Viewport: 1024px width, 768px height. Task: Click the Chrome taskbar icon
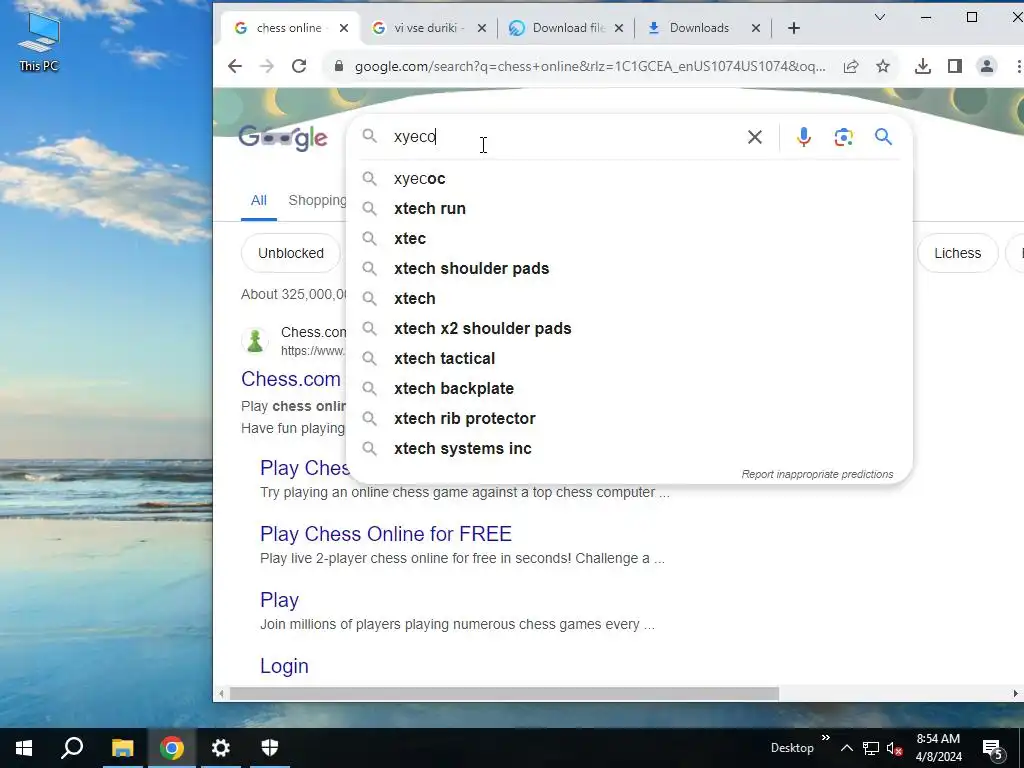[x=172, y=748]
